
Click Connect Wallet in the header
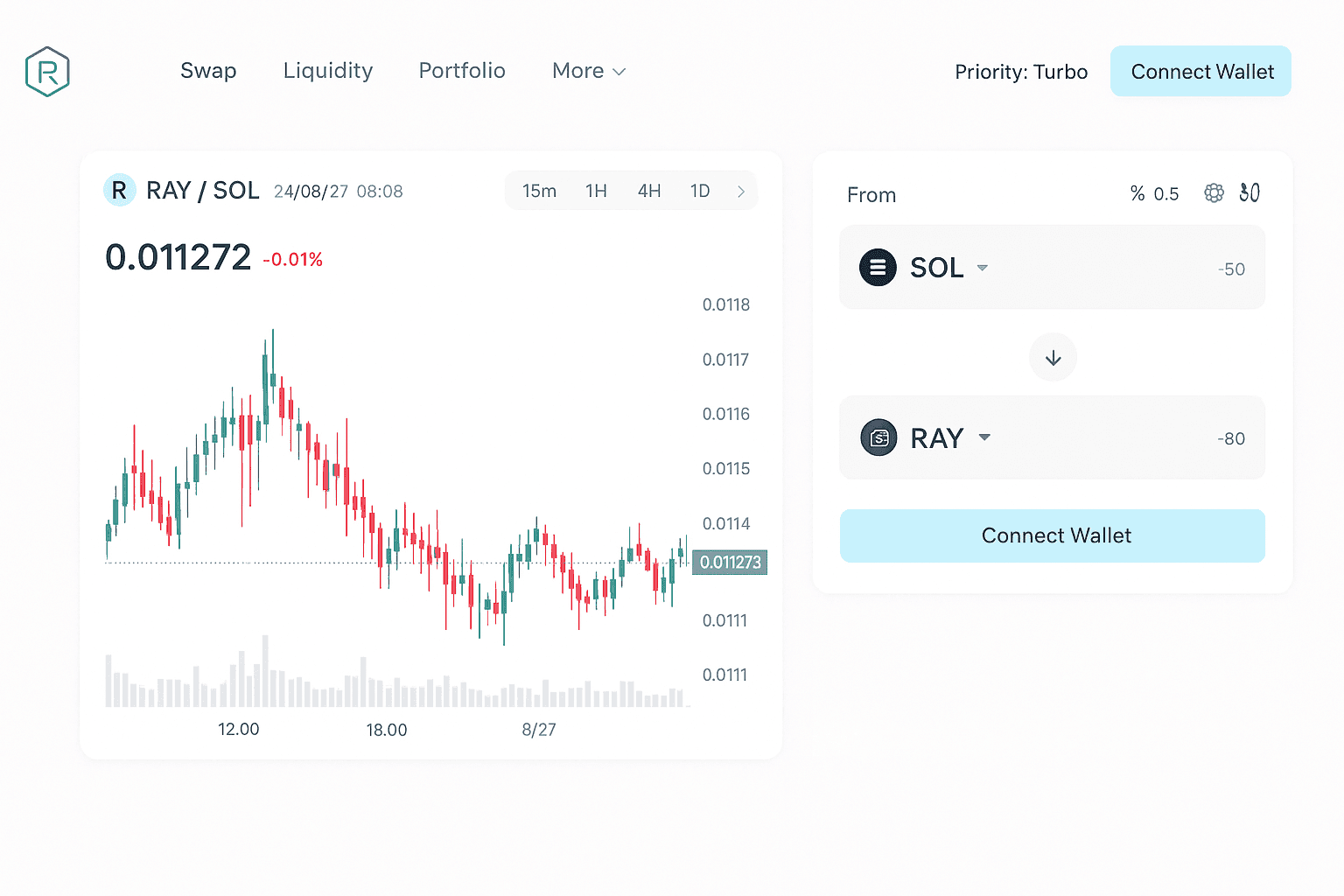point(1200,72)
